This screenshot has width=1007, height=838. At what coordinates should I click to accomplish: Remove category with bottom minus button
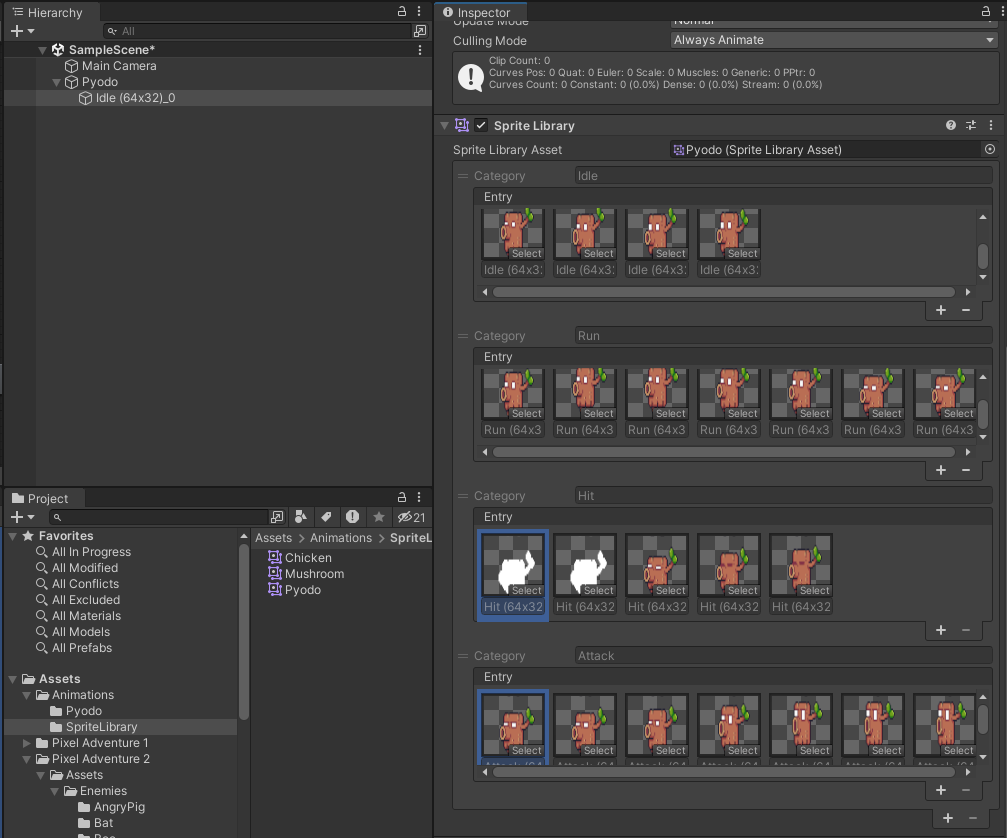[x=973, y=817]
